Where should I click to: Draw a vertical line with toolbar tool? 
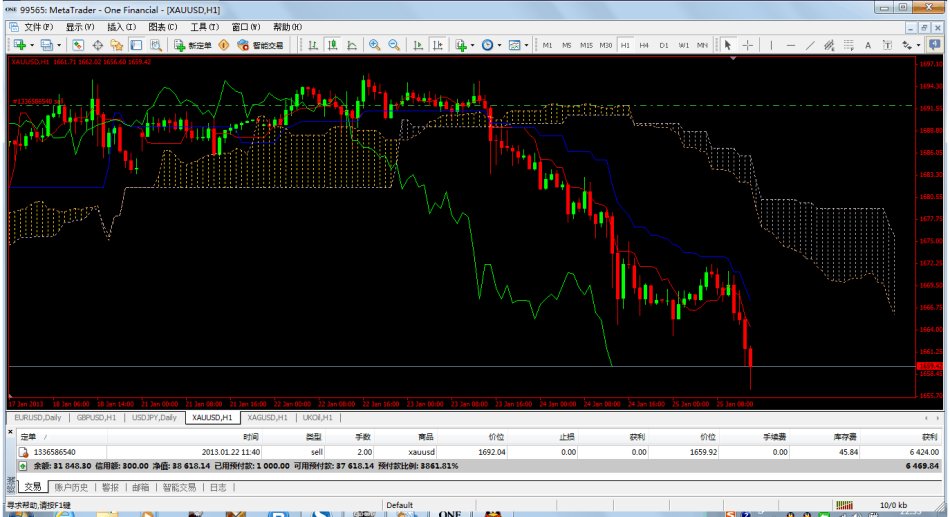[771, 45]
